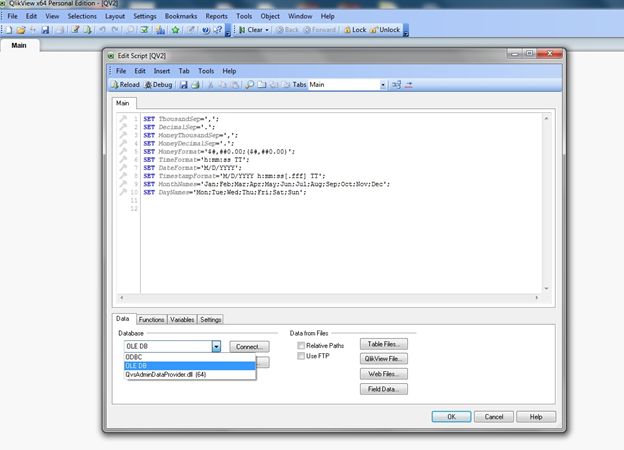Click Cancel in Edit Script dialog
Viewport: 624px width, 450px height.
click(x=494, y=417)
